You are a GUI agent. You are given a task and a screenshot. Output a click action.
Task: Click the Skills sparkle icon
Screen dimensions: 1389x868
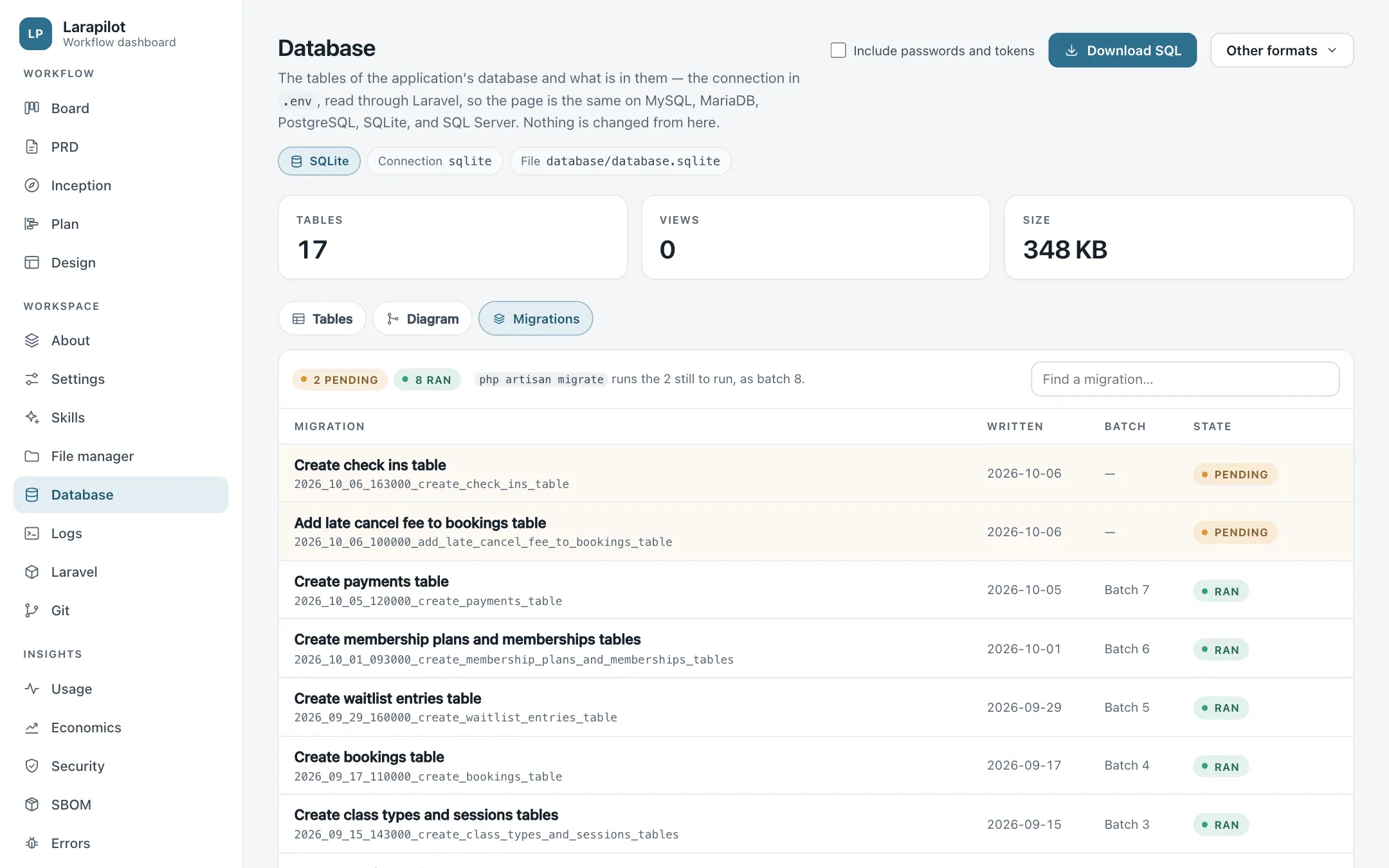[x=32, y=417]
